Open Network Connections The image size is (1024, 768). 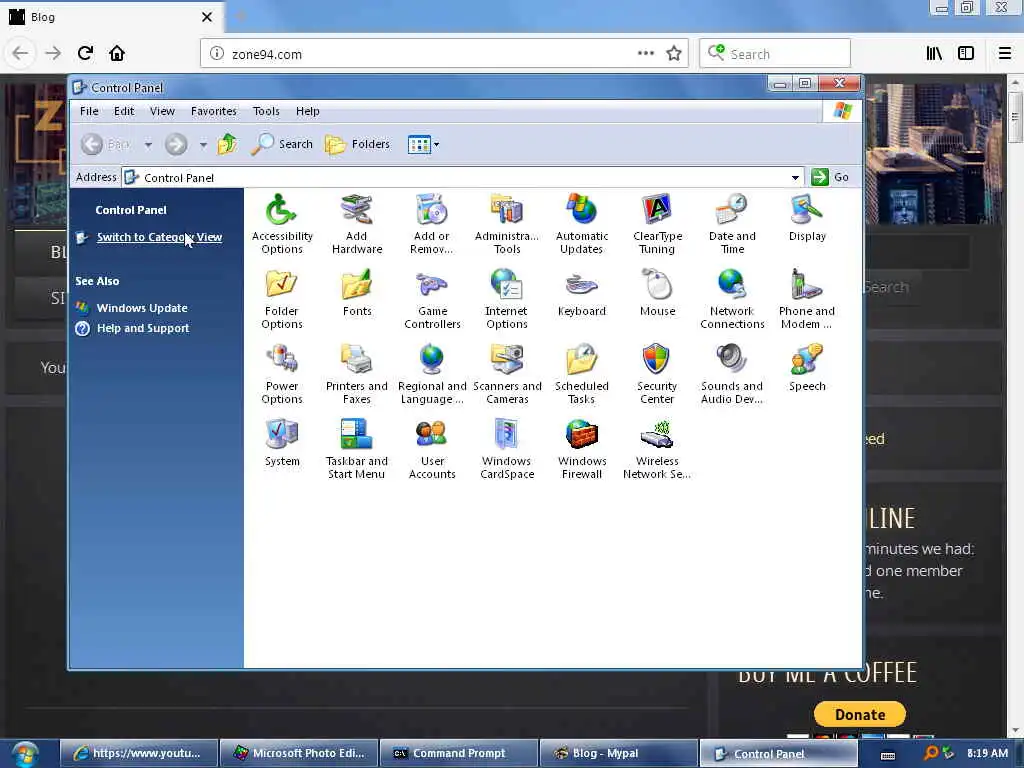click(x=732, y=298)
